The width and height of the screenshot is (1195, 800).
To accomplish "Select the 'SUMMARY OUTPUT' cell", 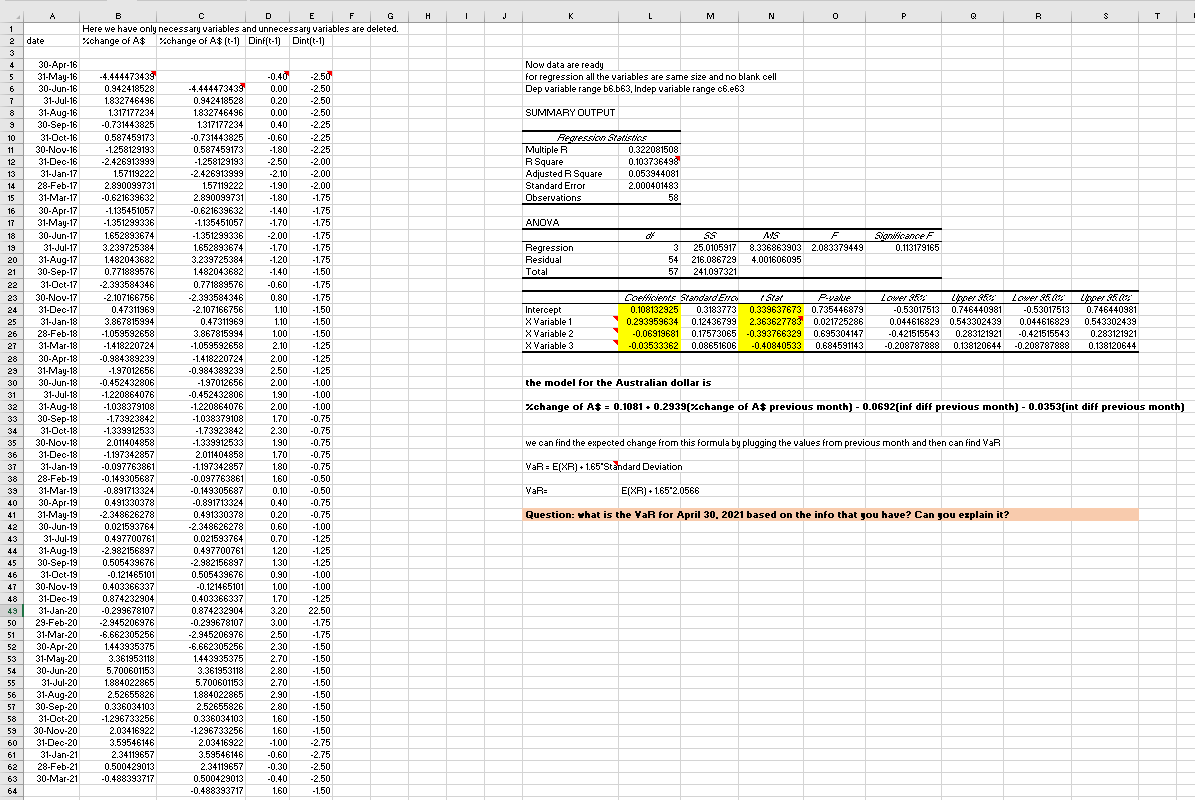I will tap(570, 113).
